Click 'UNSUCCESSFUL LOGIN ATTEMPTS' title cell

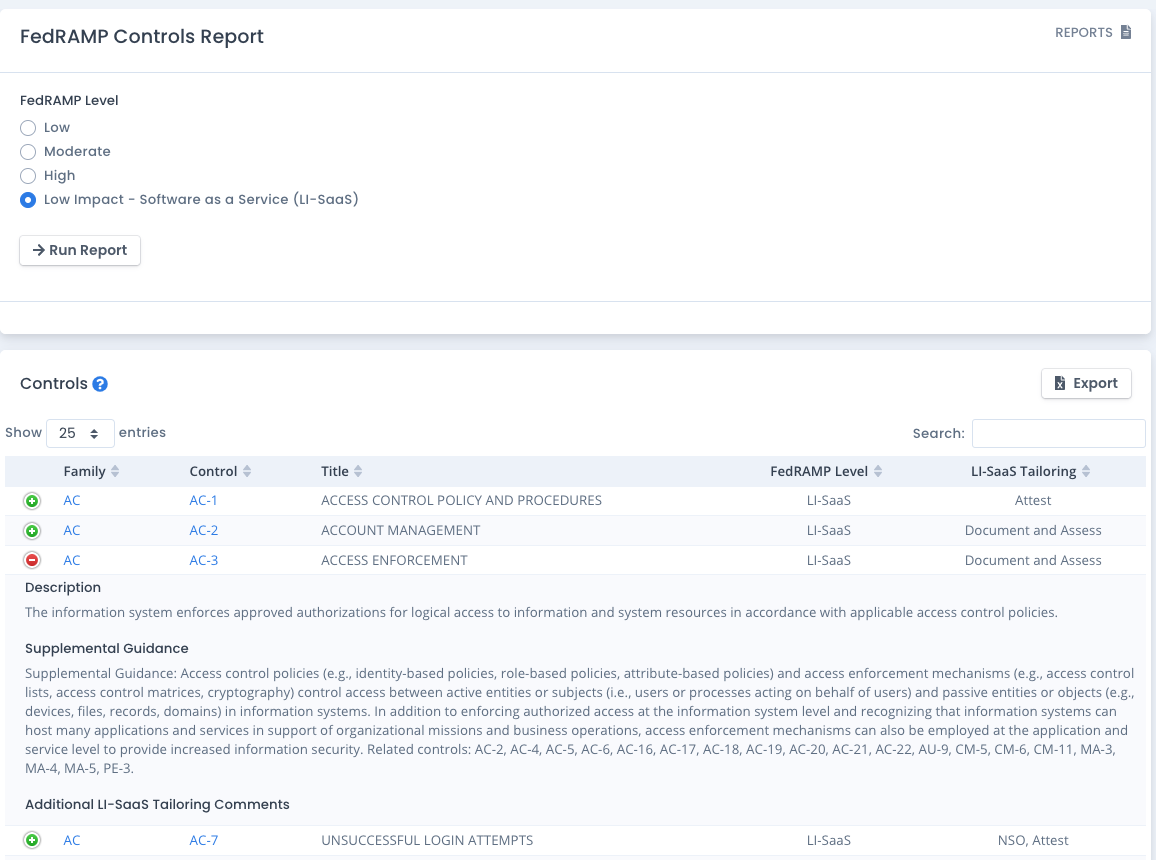pyautogui.click(x=427, y=840)
